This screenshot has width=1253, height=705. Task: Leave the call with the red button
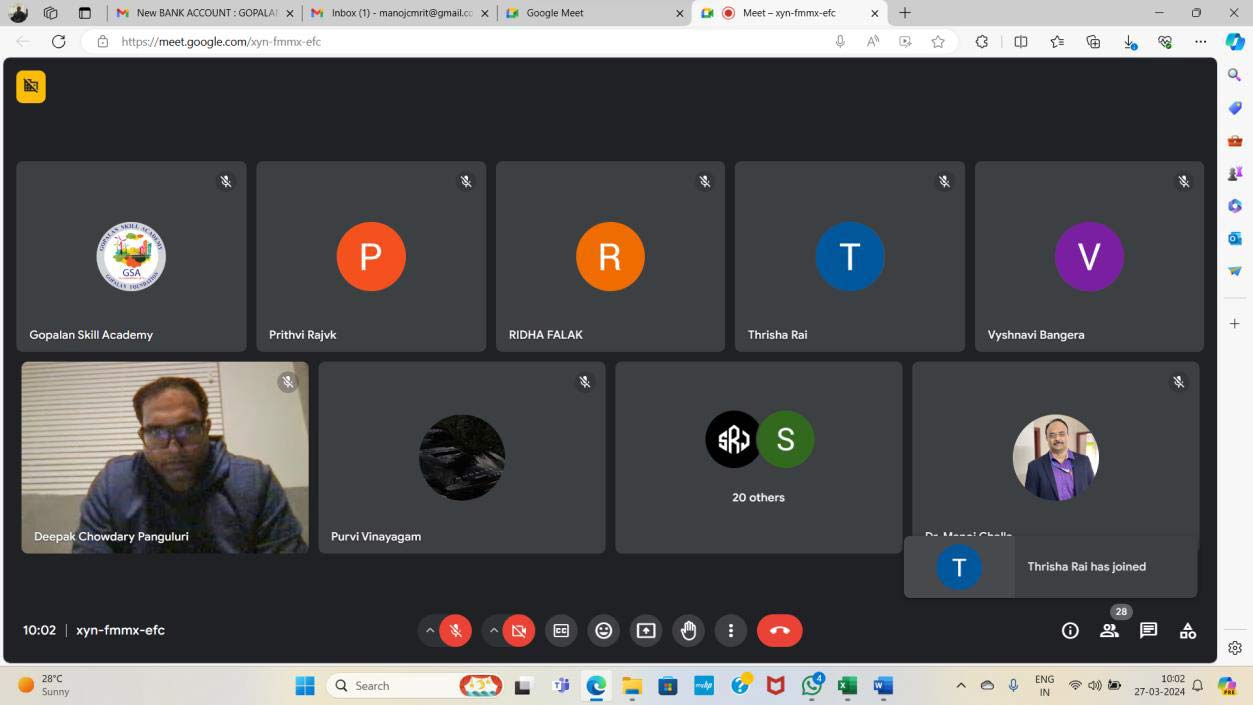[x=780, y=630]
